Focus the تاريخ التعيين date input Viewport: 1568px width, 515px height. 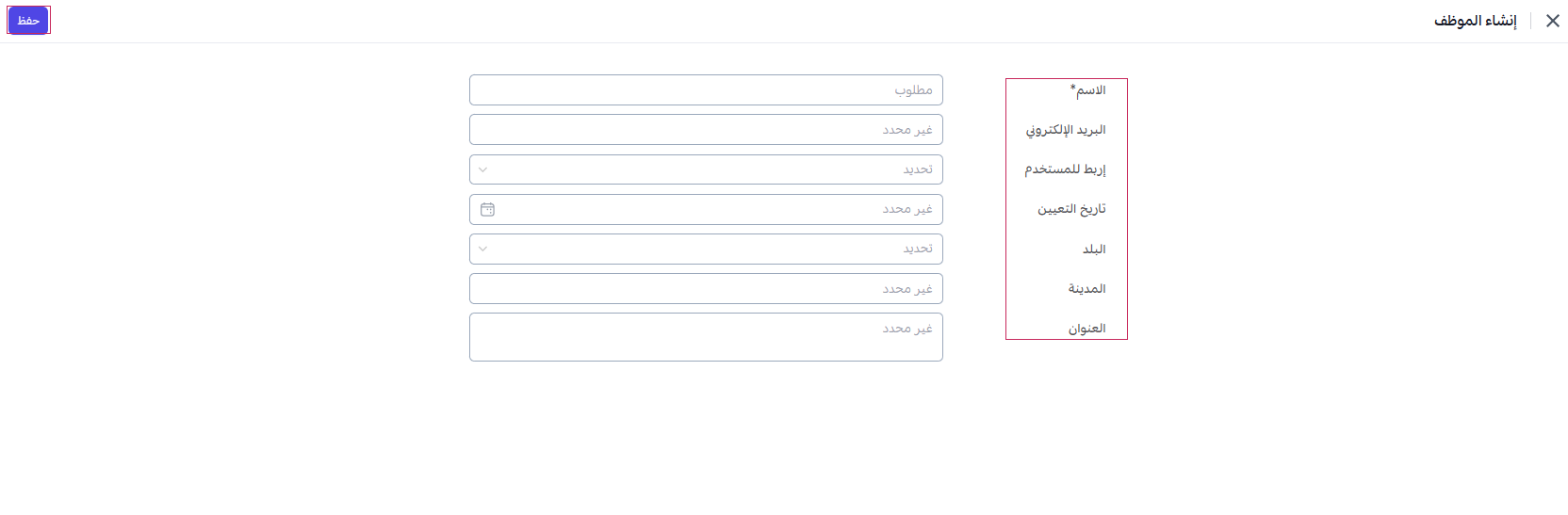click(x=706, y=209)
